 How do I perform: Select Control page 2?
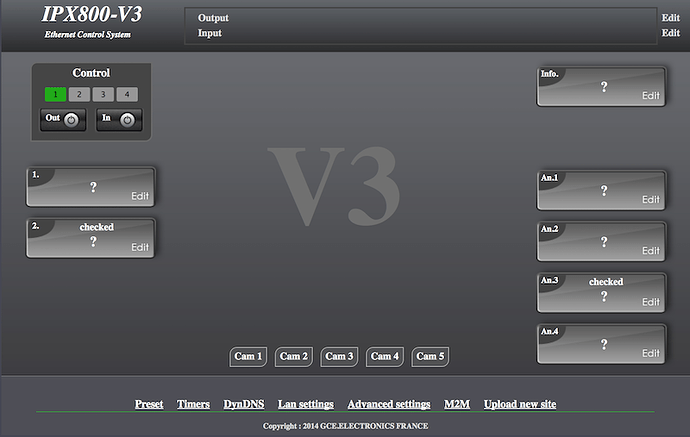pyautogui.click(x=79, y=94)
